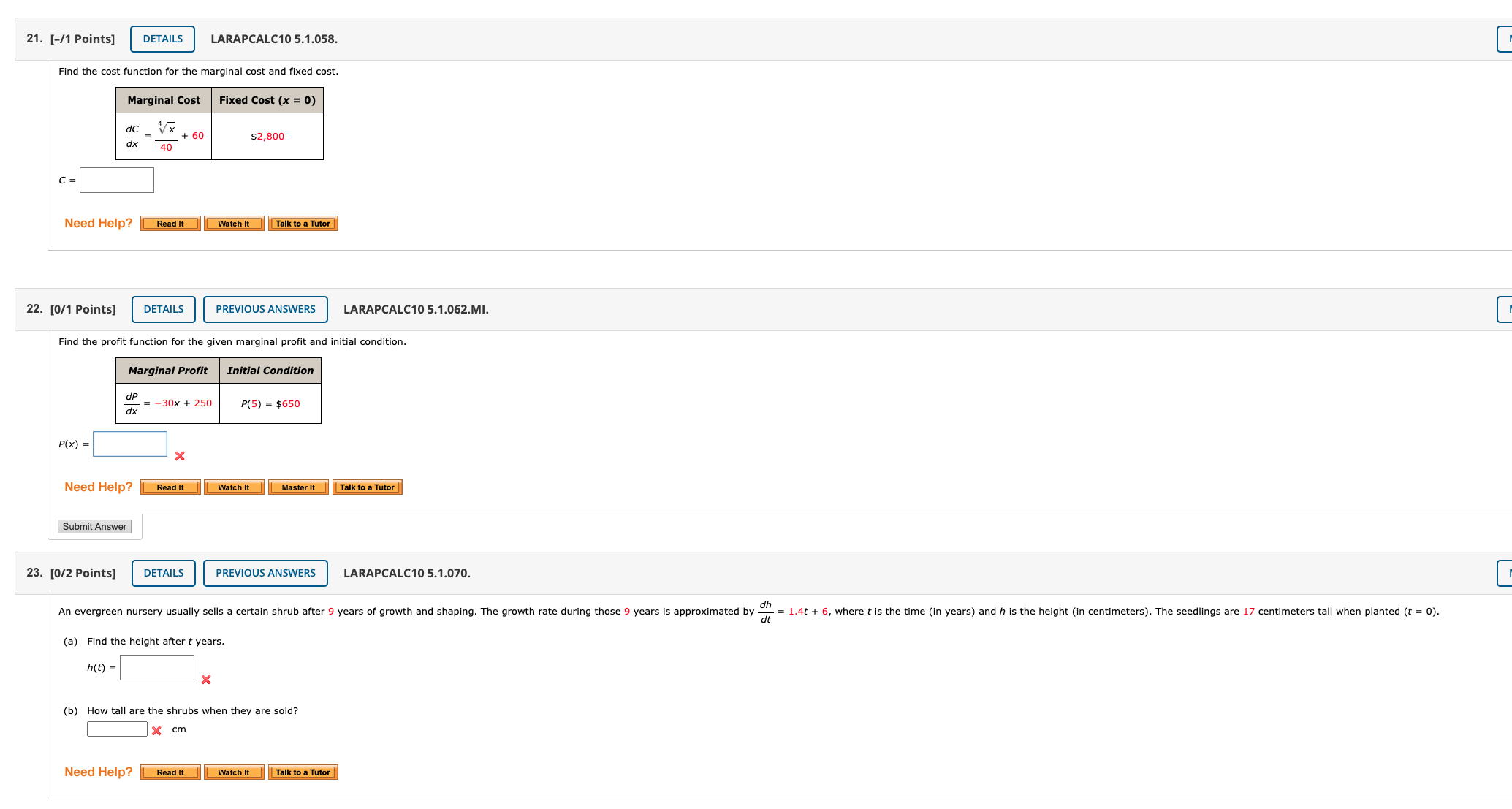1512x809 pixels.
Task: Open Master It for question 22
Action: click(x=298, y=488)
